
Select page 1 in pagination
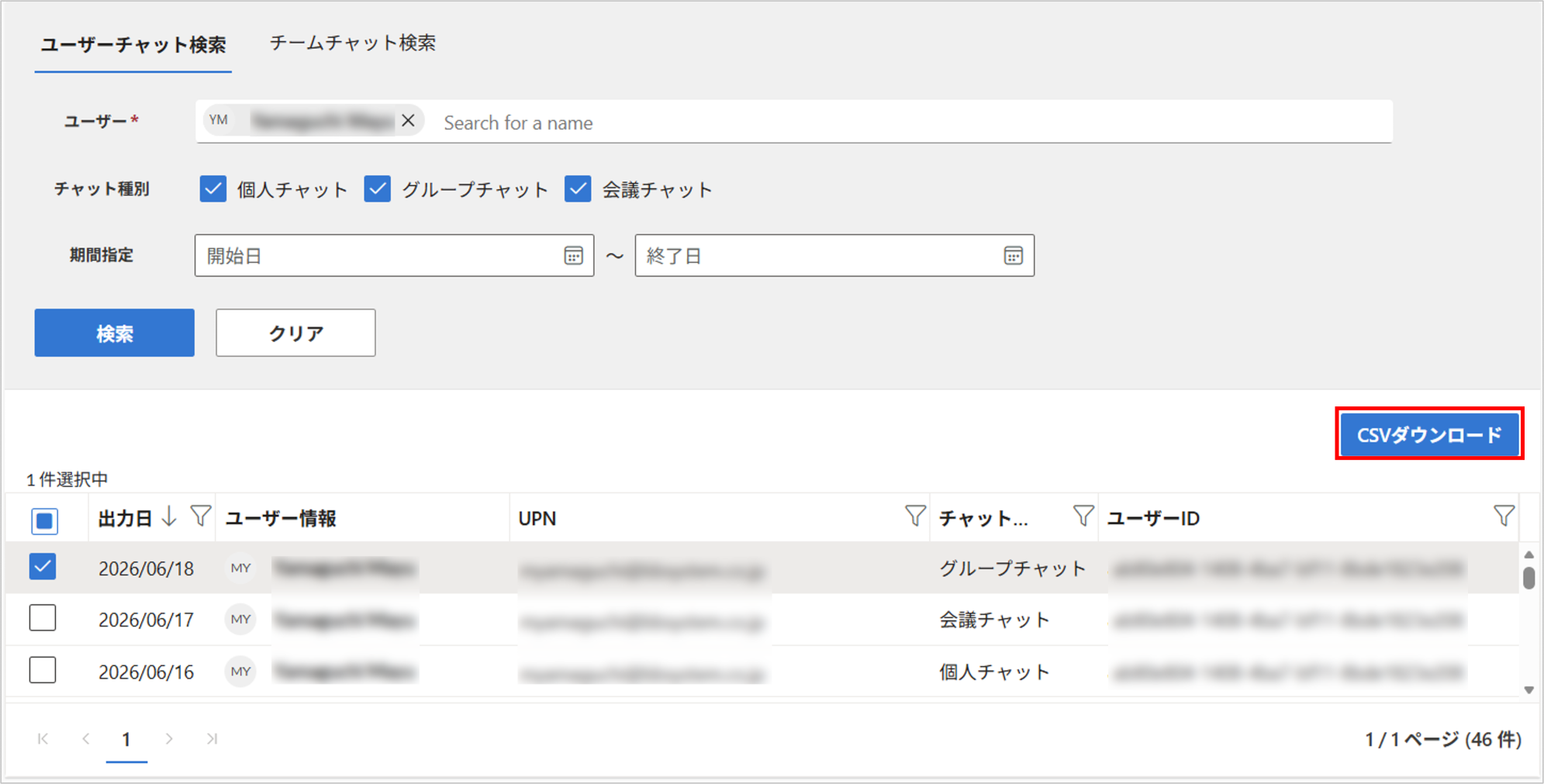click(126, 739)
